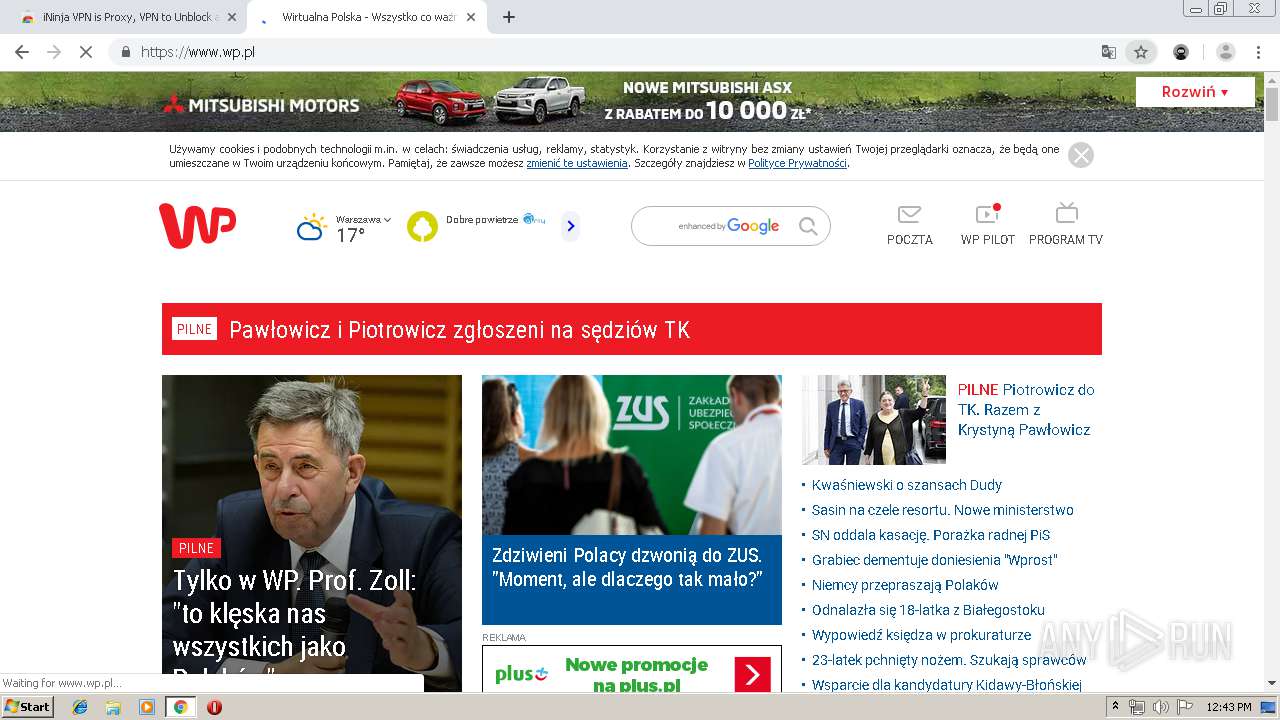Open the 'Polityce Prywatności' link
The image size is (1280, 720).
click(797, 163)
